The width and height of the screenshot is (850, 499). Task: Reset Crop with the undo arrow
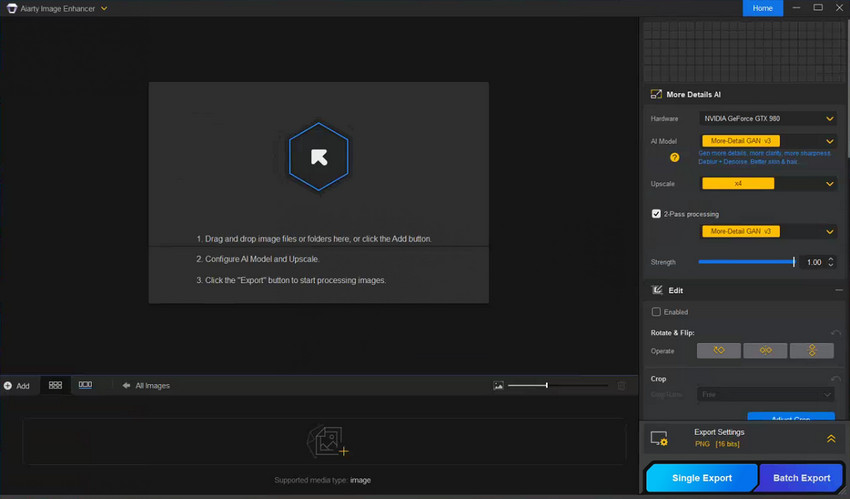click(835, 379)
